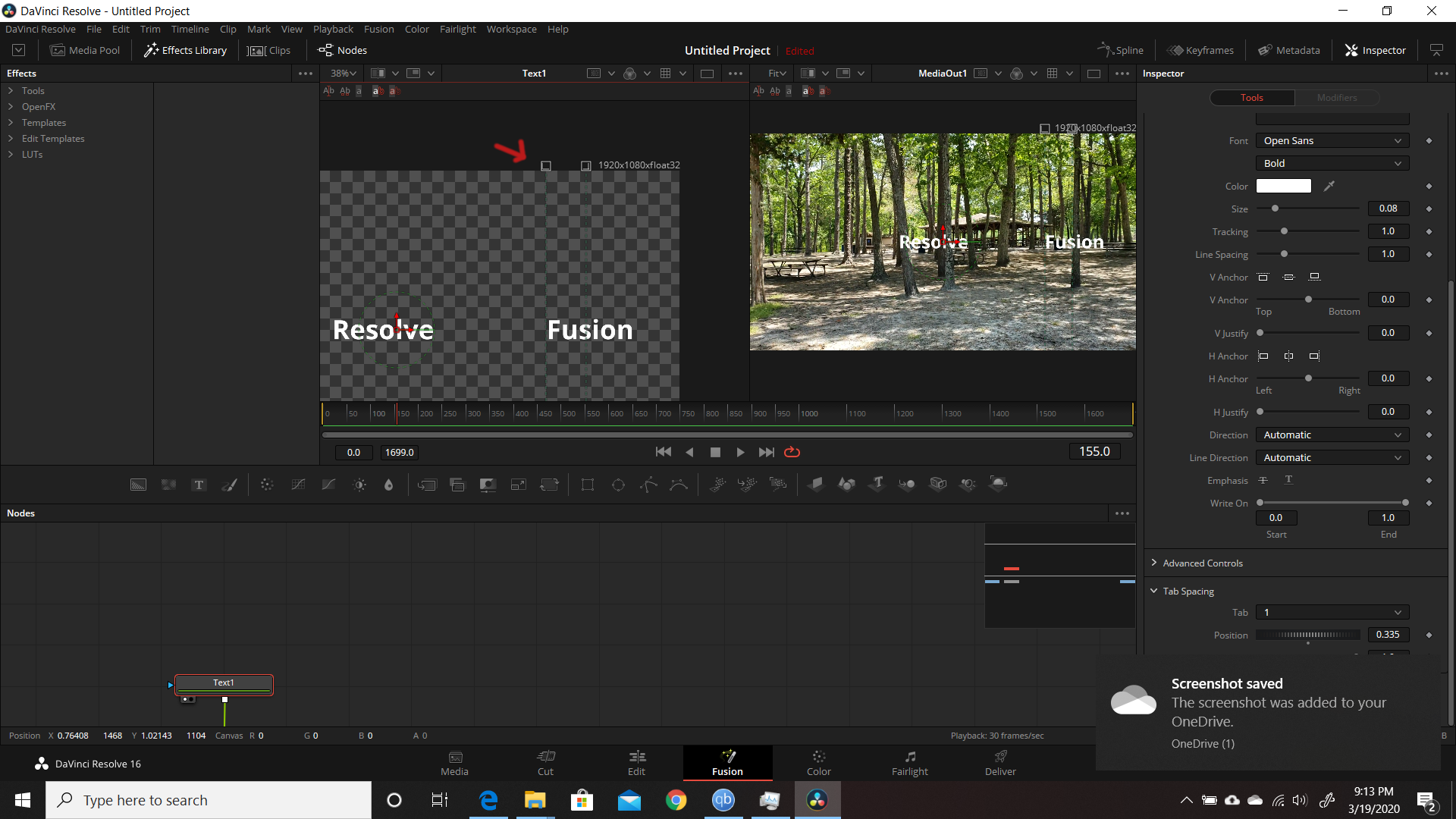1456x819 pixels.
Task: Add a FastNoise node from the toolbar
Action: (168, 485)
